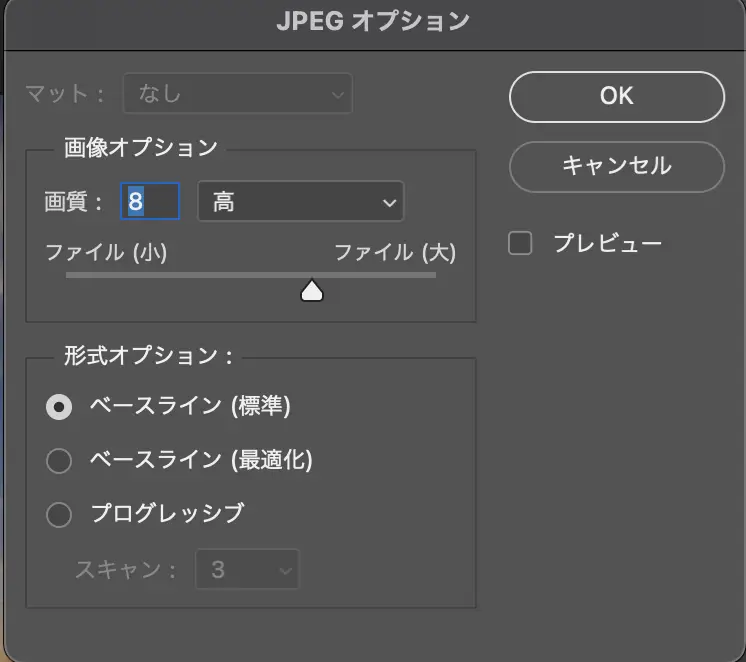
Task: Enable the プレビュー checkbox
Action: (x=520, y=244)
